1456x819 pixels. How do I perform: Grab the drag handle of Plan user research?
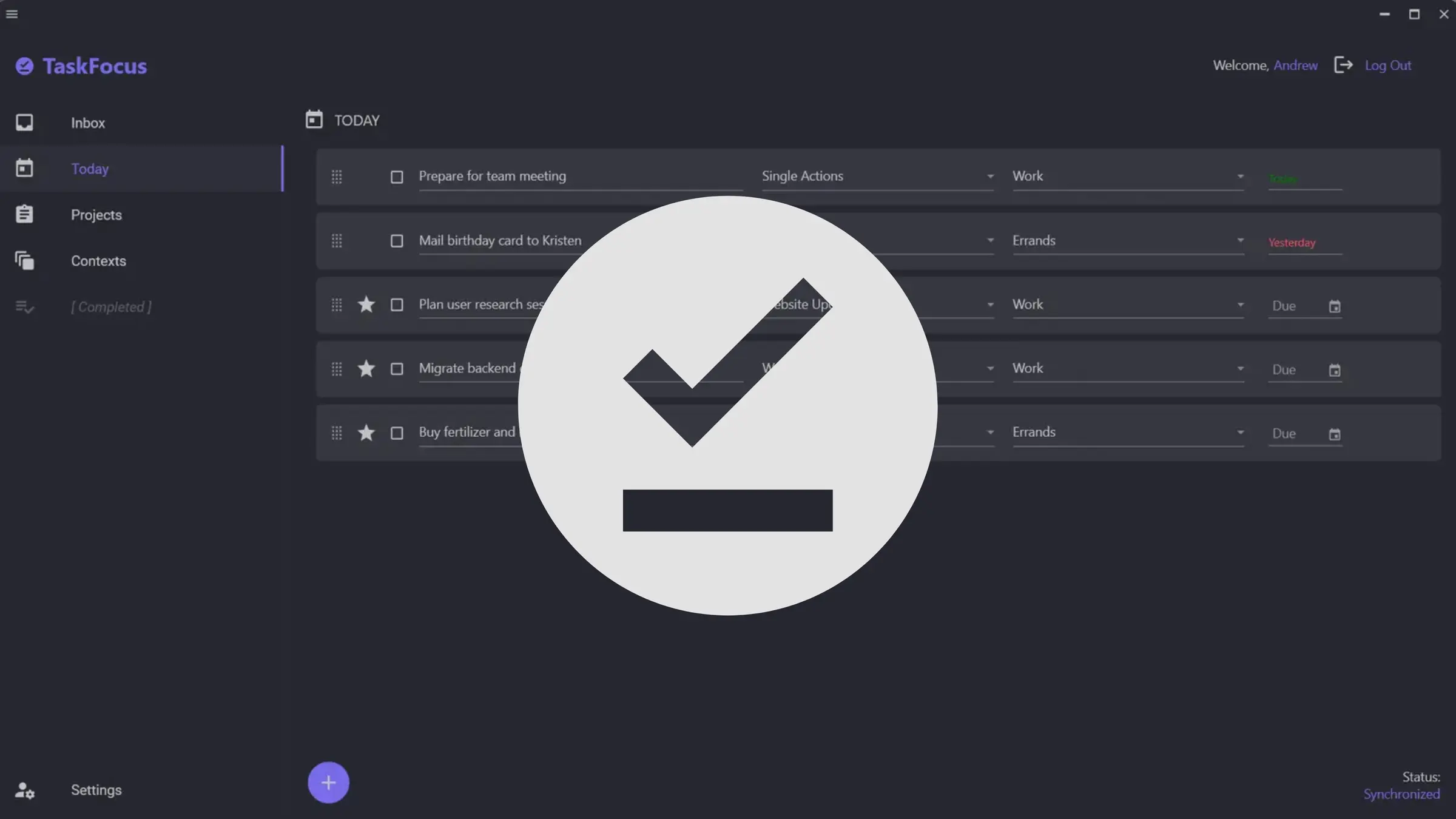[337, 305]
